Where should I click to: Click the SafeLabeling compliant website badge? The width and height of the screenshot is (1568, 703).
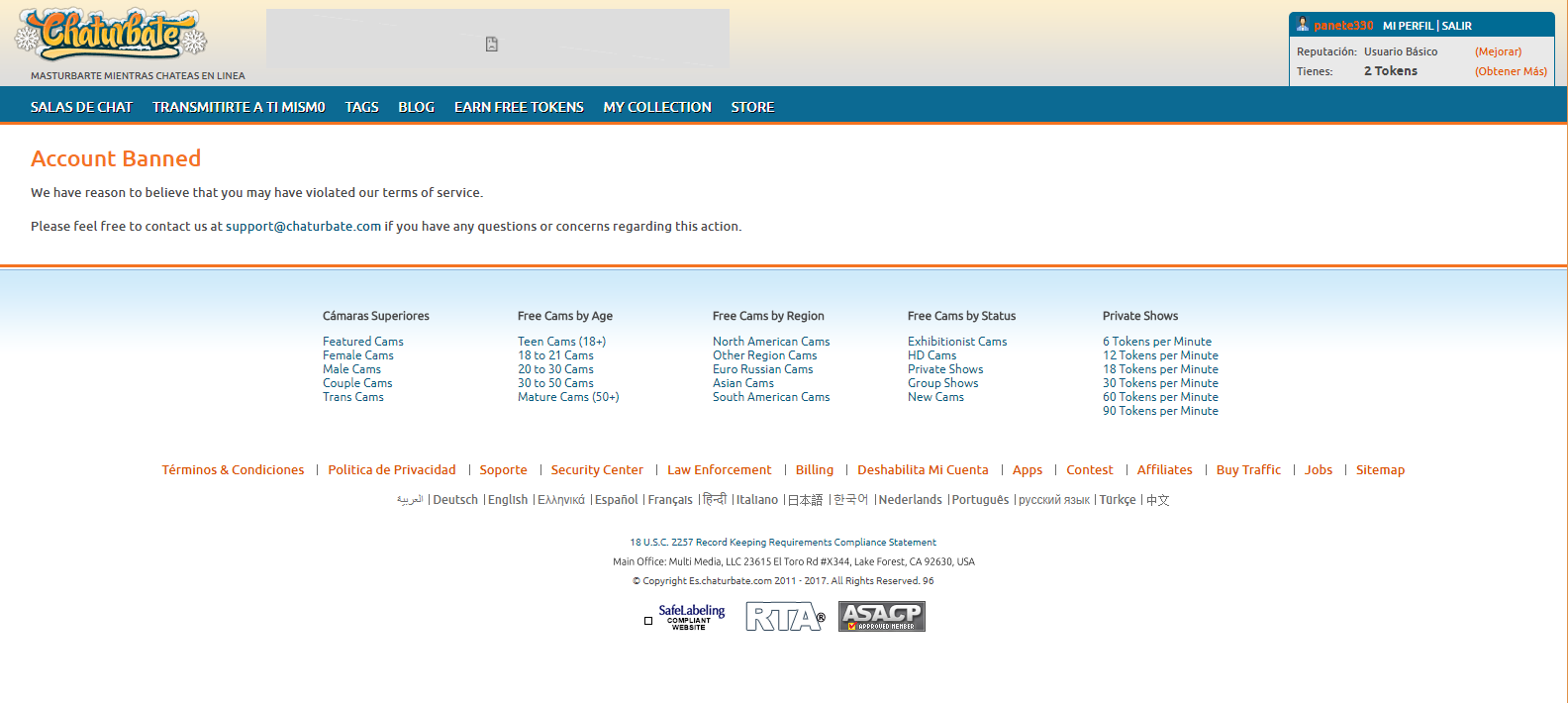690,617
